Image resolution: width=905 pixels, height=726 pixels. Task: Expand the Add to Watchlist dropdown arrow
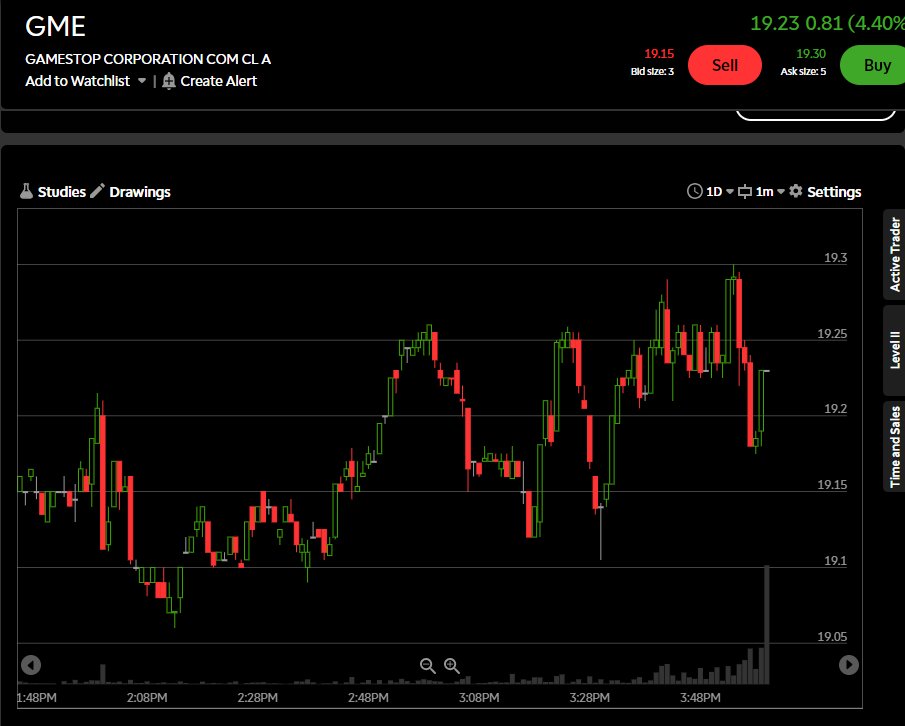tap(142, 81)
